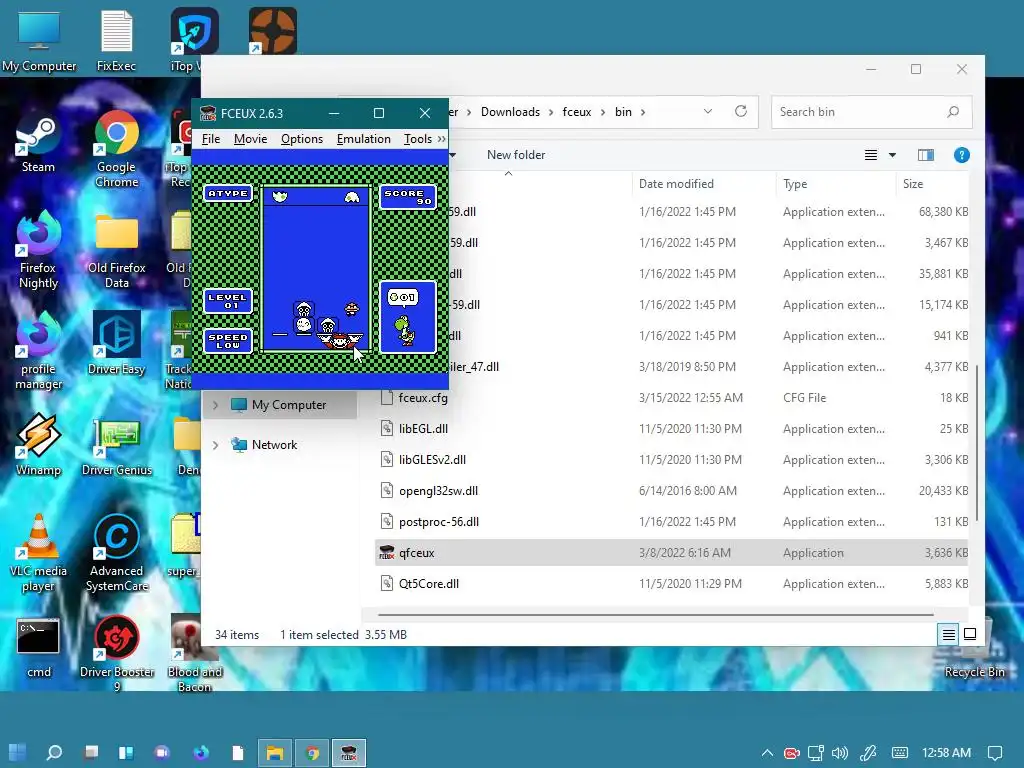Select the opengl32sw.dll file
The height and width of the screenshot is (768, 1024).
click(x=673, y=490)
